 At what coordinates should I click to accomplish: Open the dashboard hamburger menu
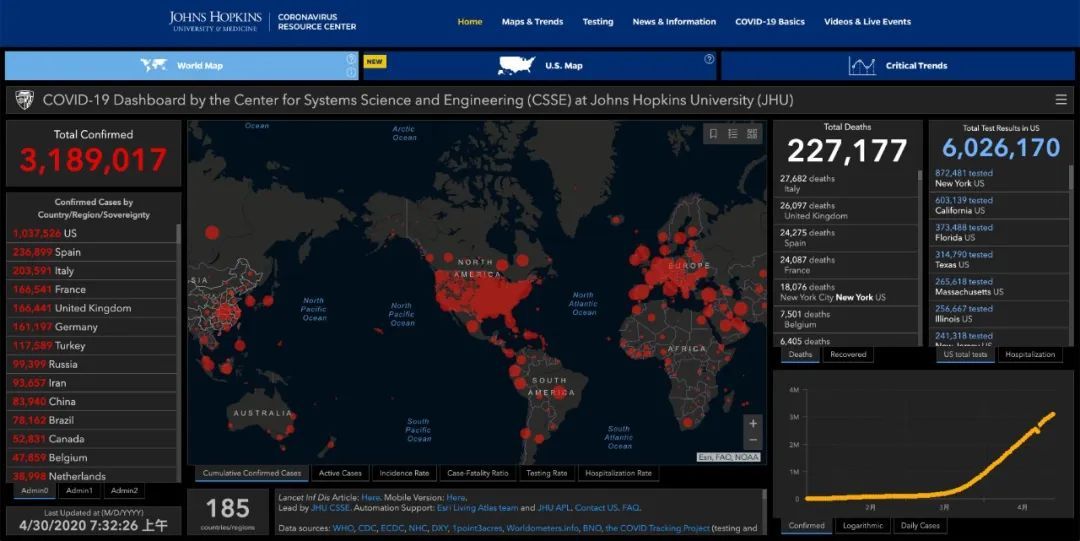[1060, 100]
